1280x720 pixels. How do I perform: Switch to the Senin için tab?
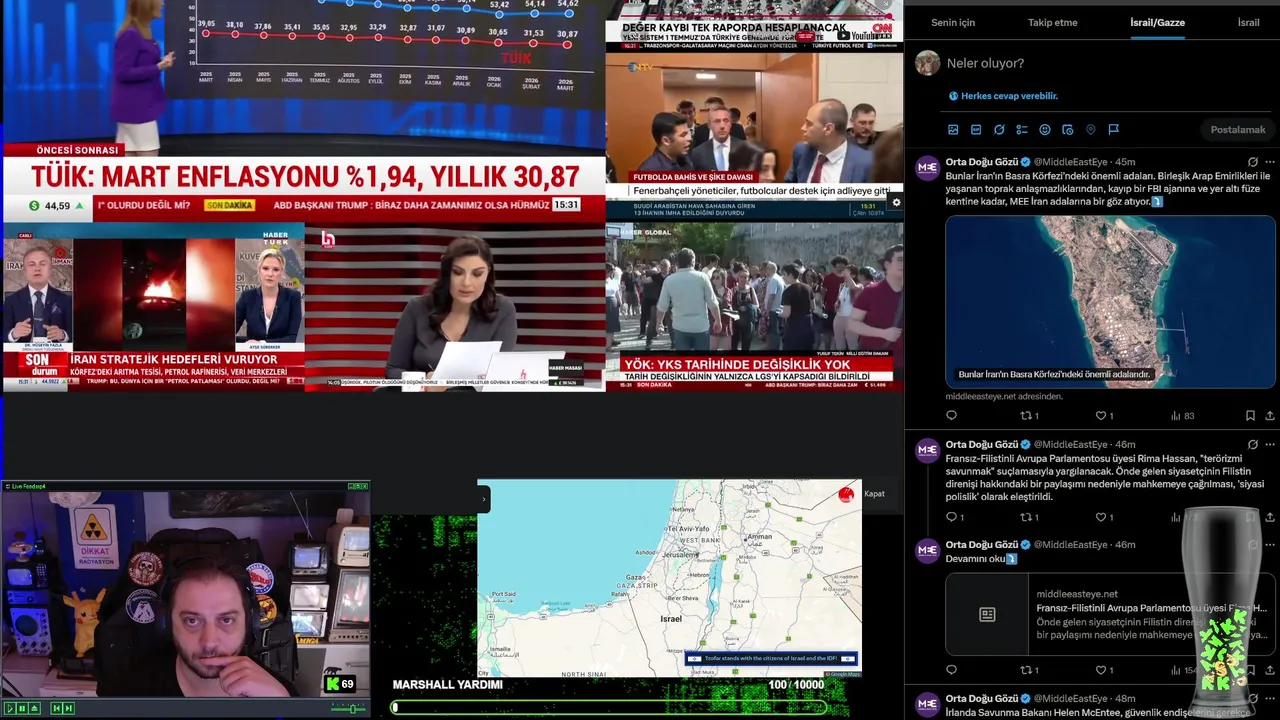[x=953, y=22]
